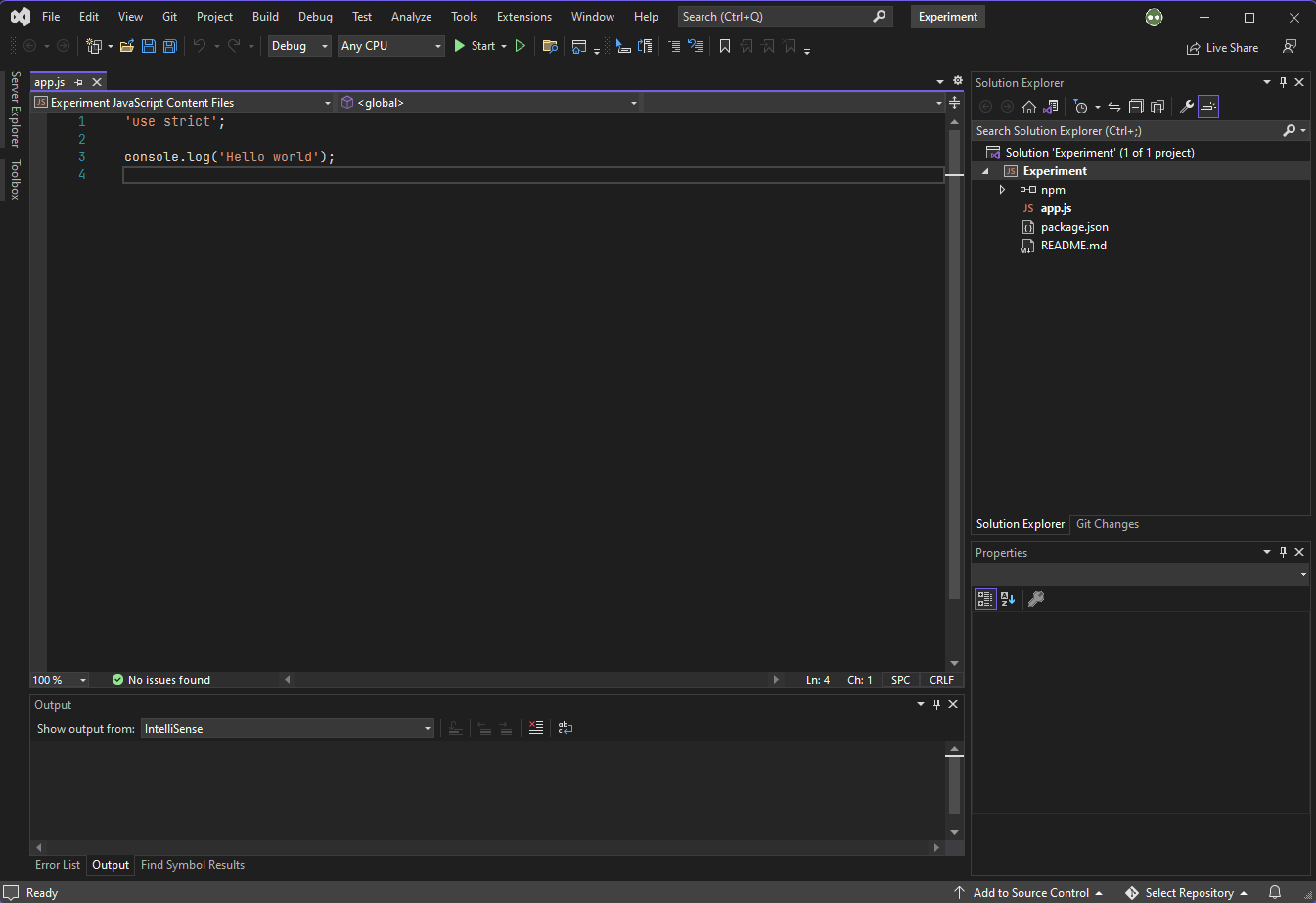
Task: Open Properties via the wrench icon
Action: click(1187, 107)
